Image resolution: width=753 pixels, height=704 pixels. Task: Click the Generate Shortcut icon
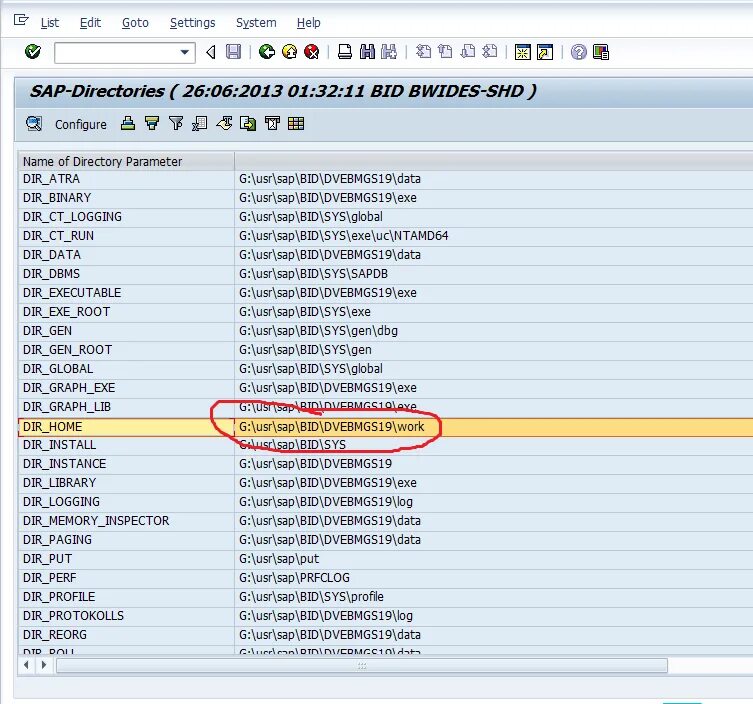click(x=545, y=51)
